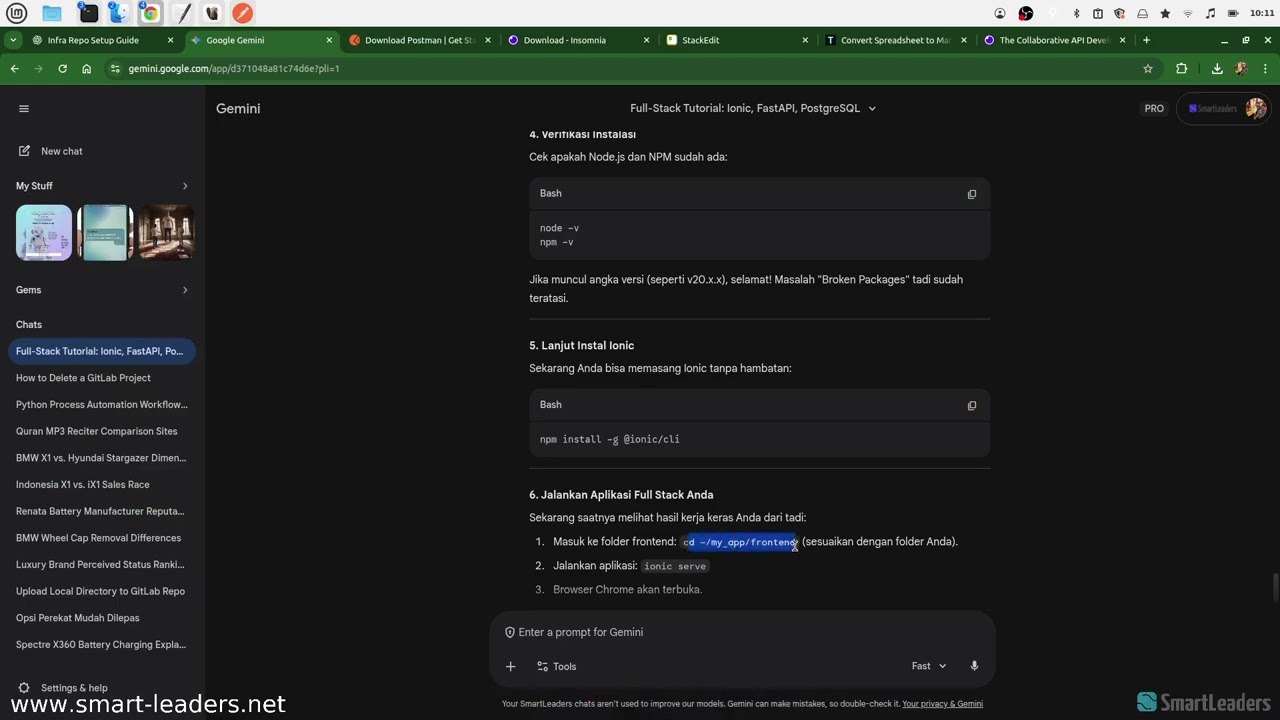Viewport: 1280px width, 720px height.
Task: Open conversation title dropdown menu
Action: pyautogui.click(x=872, y=108)
